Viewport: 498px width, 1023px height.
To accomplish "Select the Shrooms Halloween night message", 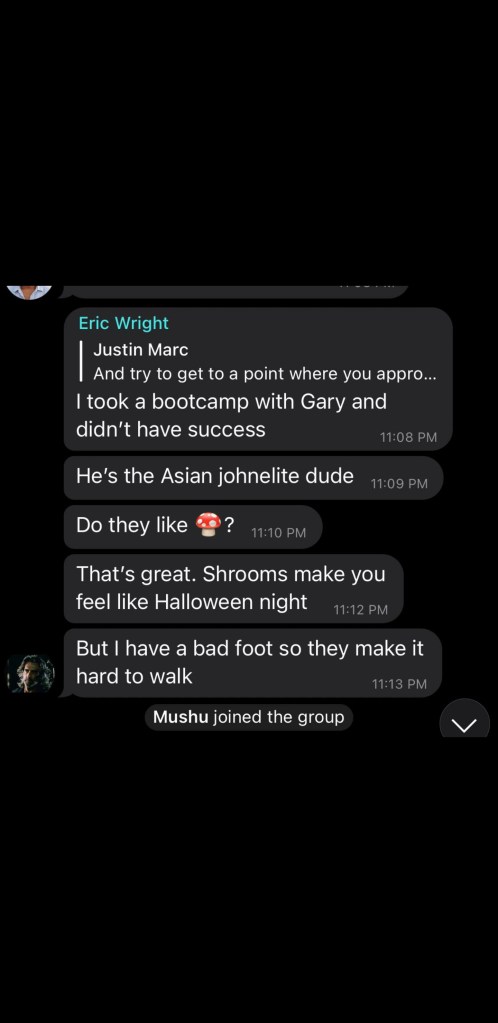I will (x=233, y=588).
